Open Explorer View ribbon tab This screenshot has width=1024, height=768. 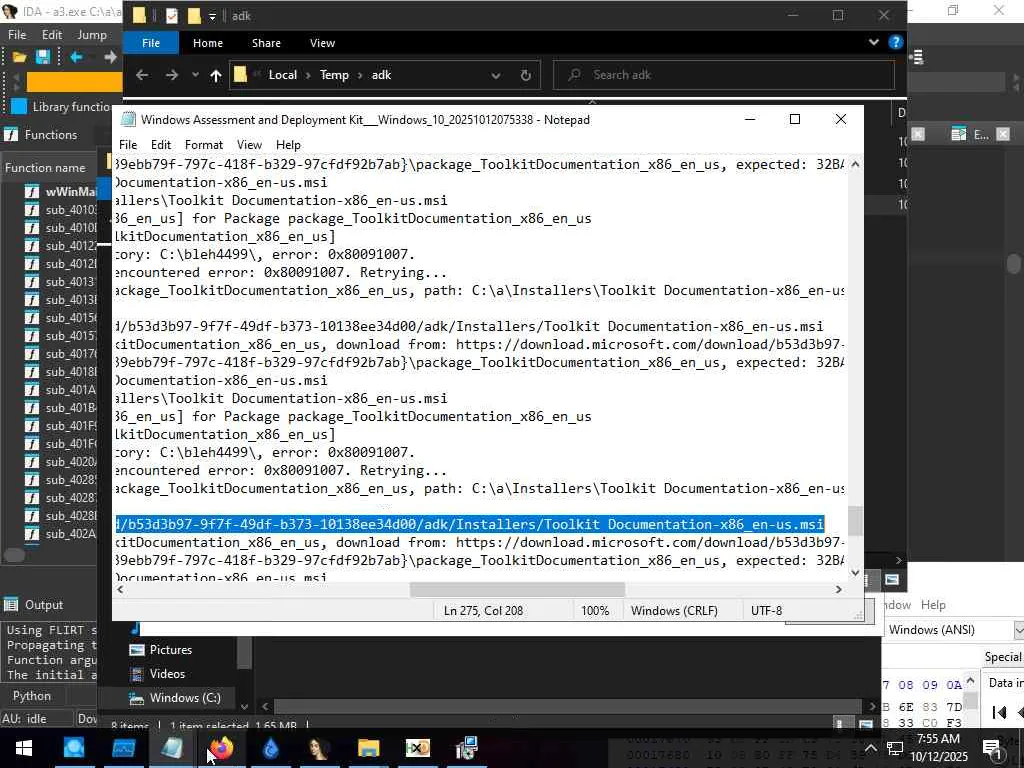coord(323,43)
